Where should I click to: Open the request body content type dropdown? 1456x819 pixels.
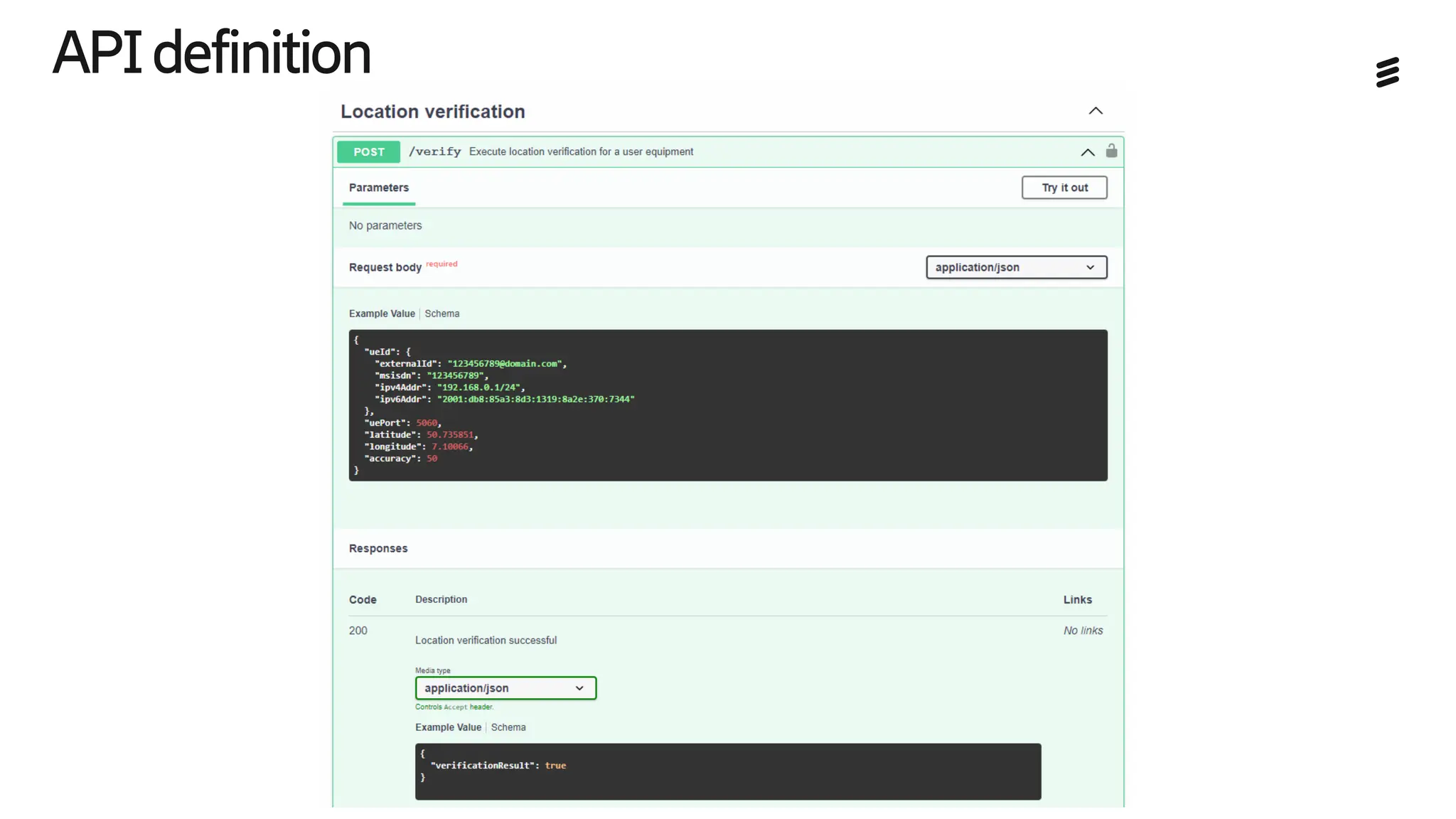1016,267
